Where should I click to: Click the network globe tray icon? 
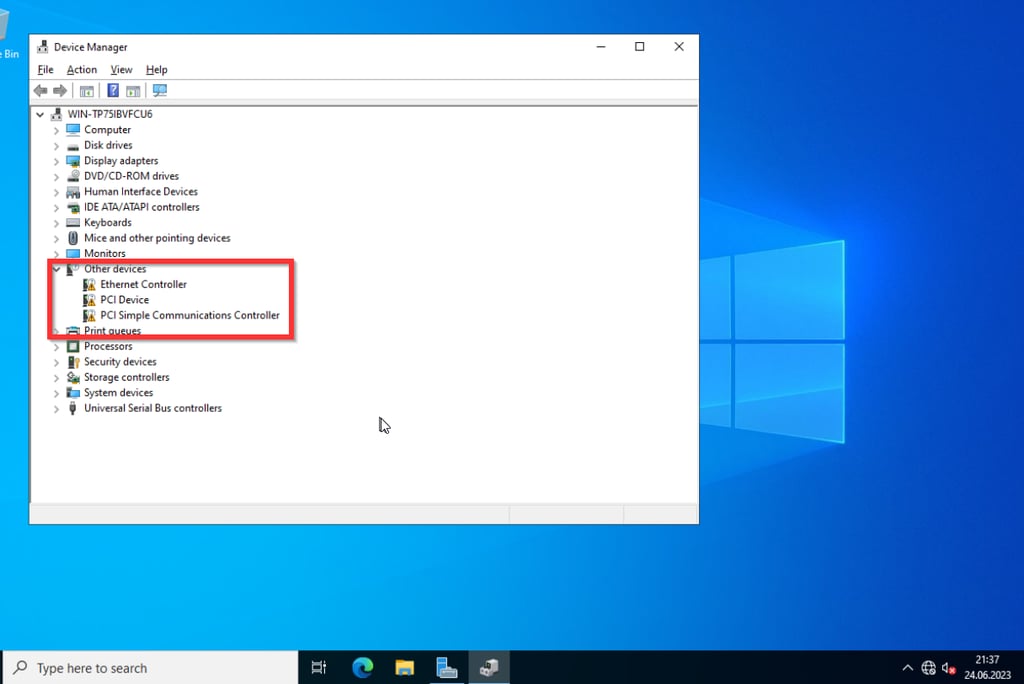(928, 668)
